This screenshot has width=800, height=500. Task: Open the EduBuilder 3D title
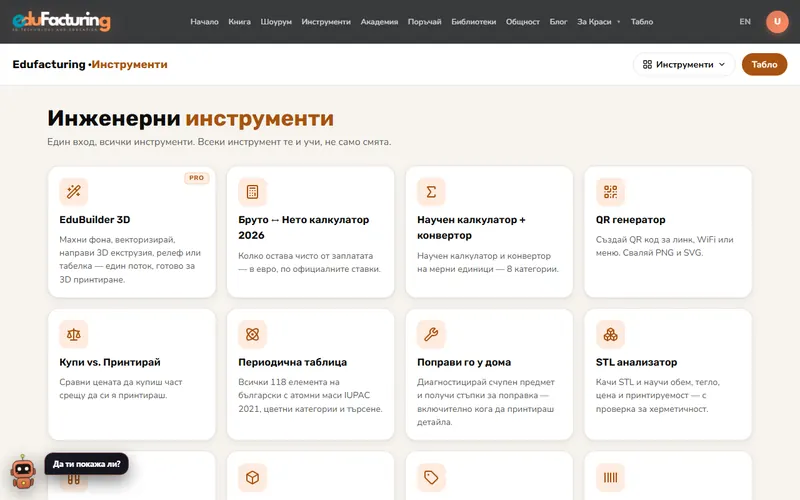pos(95,219)
